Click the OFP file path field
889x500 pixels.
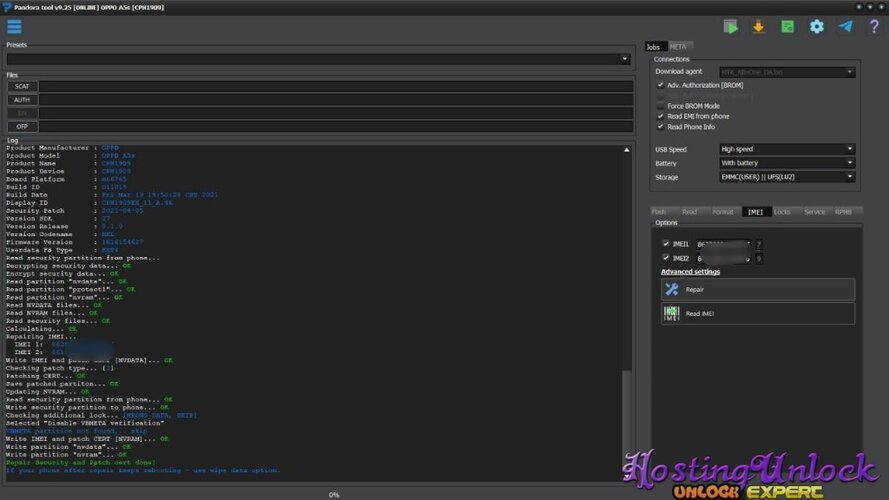pos(336,126)
